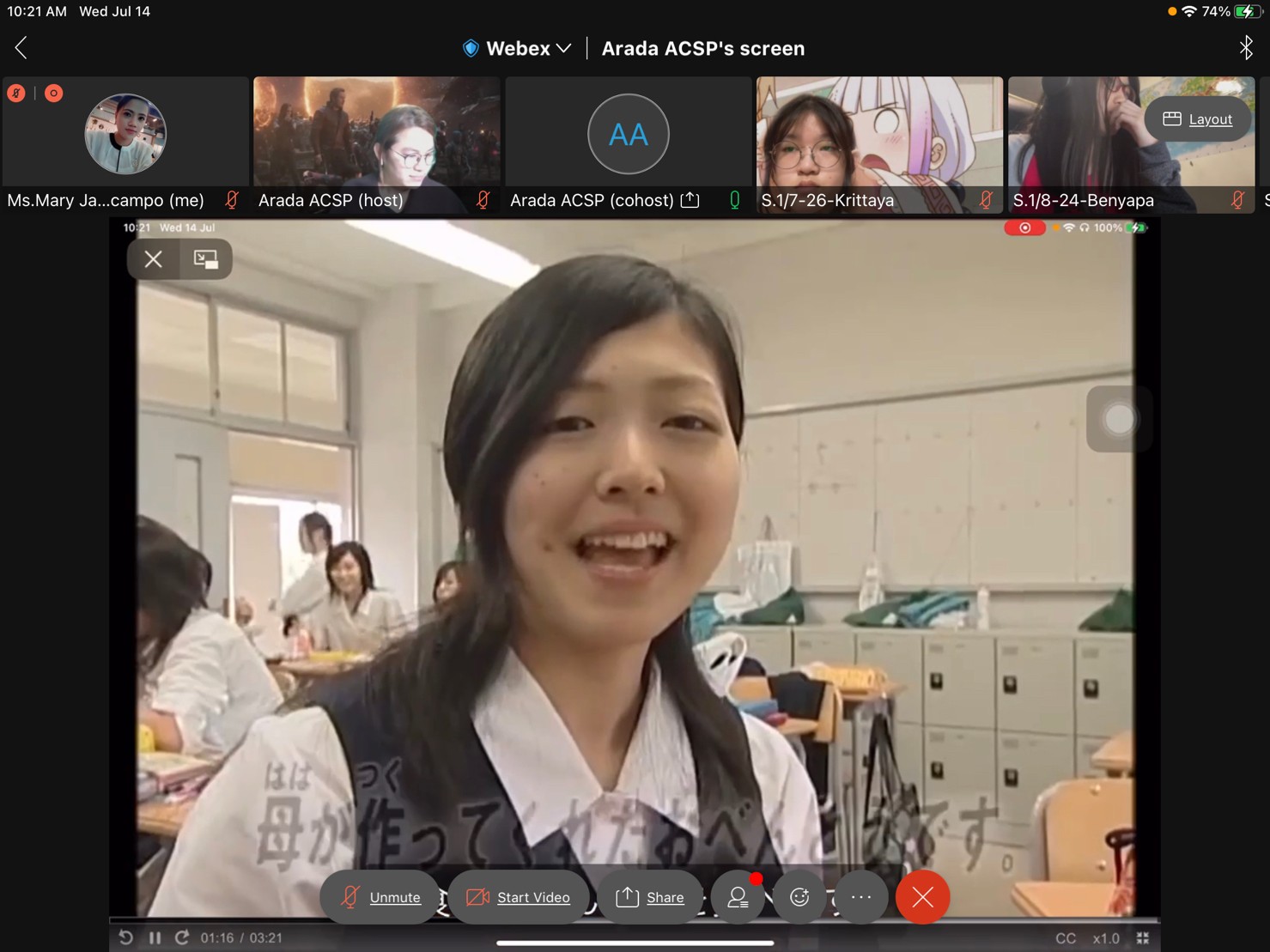
Task: Tap the blue Webex shield security icon
Action: tap(471, 48)
